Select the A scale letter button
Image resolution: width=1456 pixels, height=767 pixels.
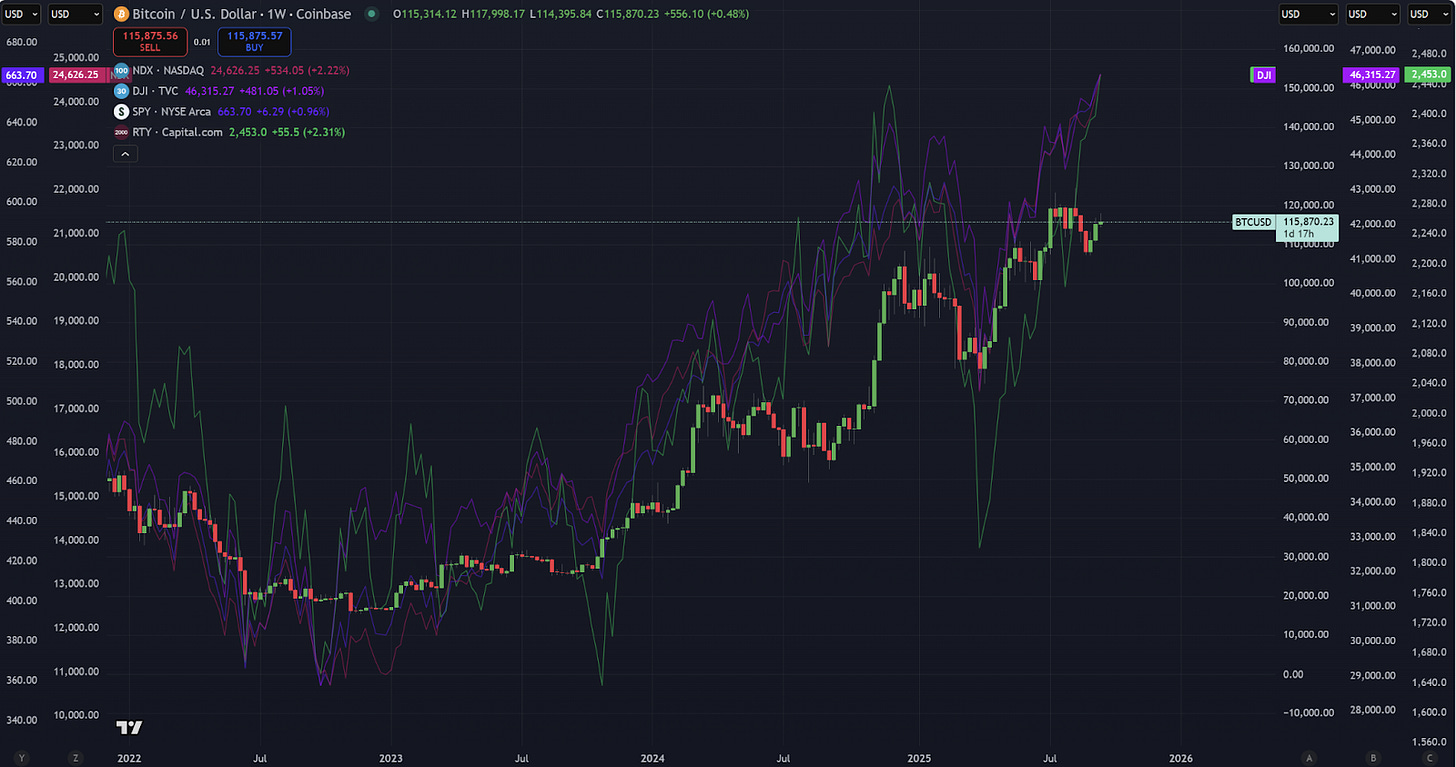click(1308, 757)
